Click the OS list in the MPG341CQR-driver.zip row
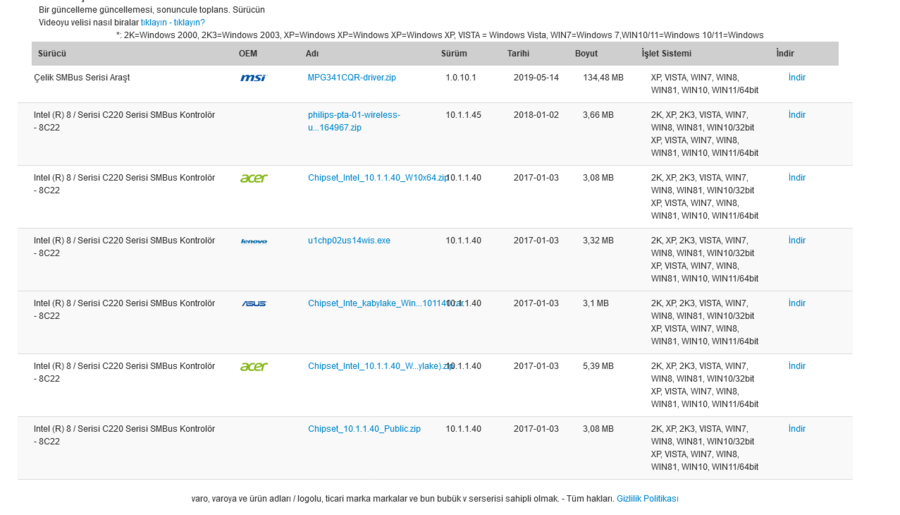 click(x=704, y=84)
